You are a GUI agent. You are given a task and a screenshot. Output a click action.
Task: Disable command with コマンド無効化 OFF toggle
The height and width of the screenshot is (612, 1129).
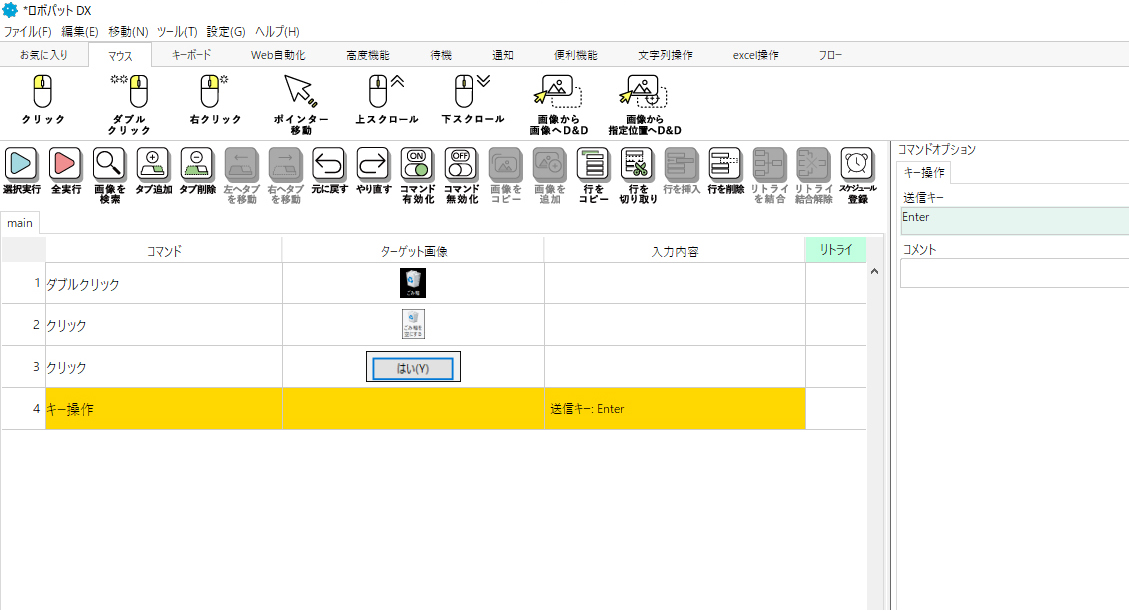[x=460, y=163]
